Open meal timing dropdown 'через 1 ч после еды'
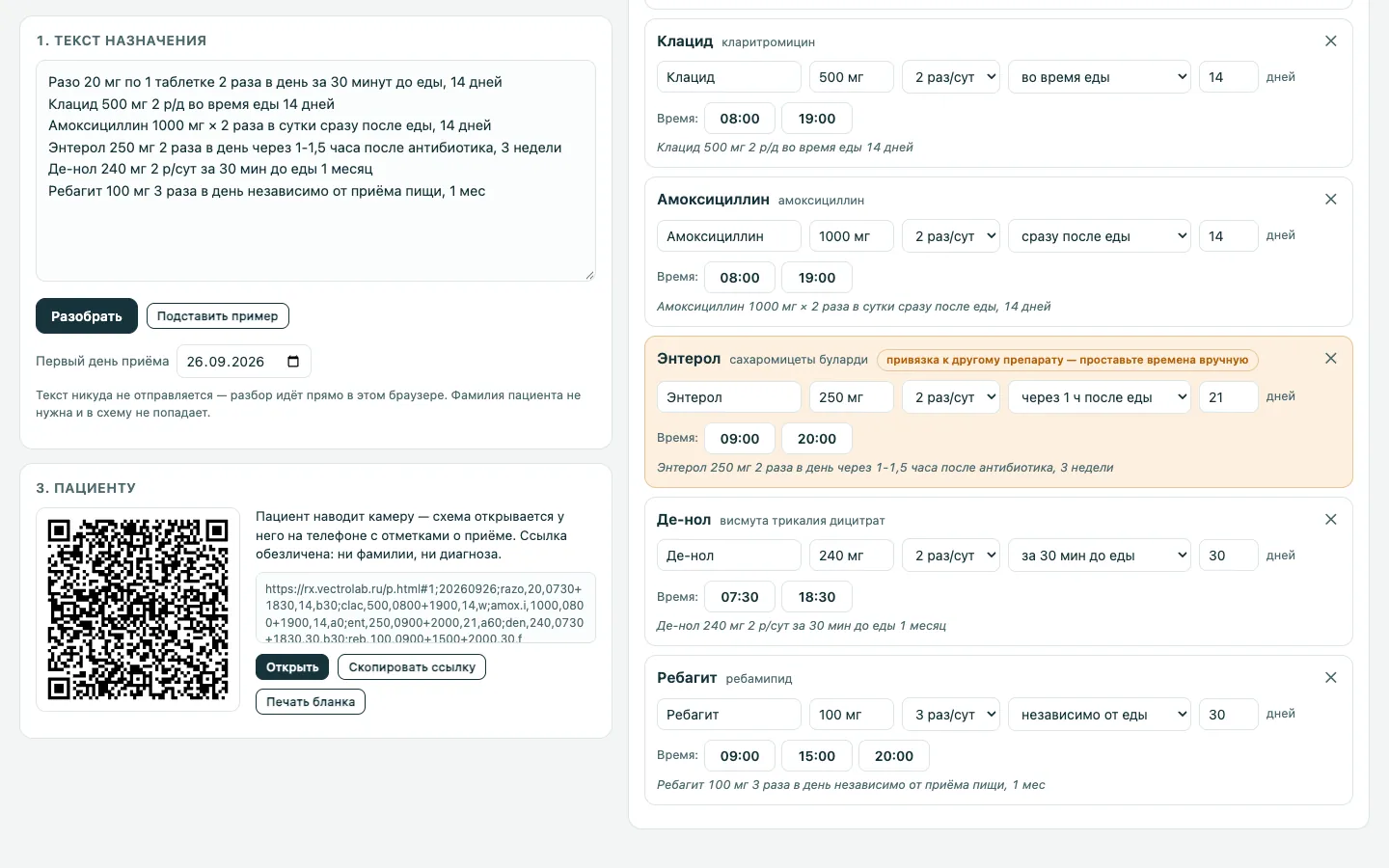Image resolution: width=1389 pixels, height=868 pixels. point(1099,397)
